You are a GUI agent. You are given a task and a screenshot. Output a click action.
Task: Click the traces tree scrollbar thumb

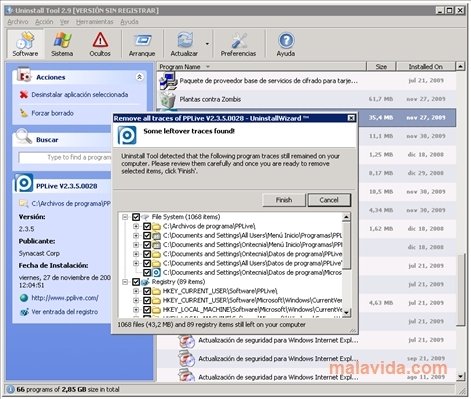[346, 246]
